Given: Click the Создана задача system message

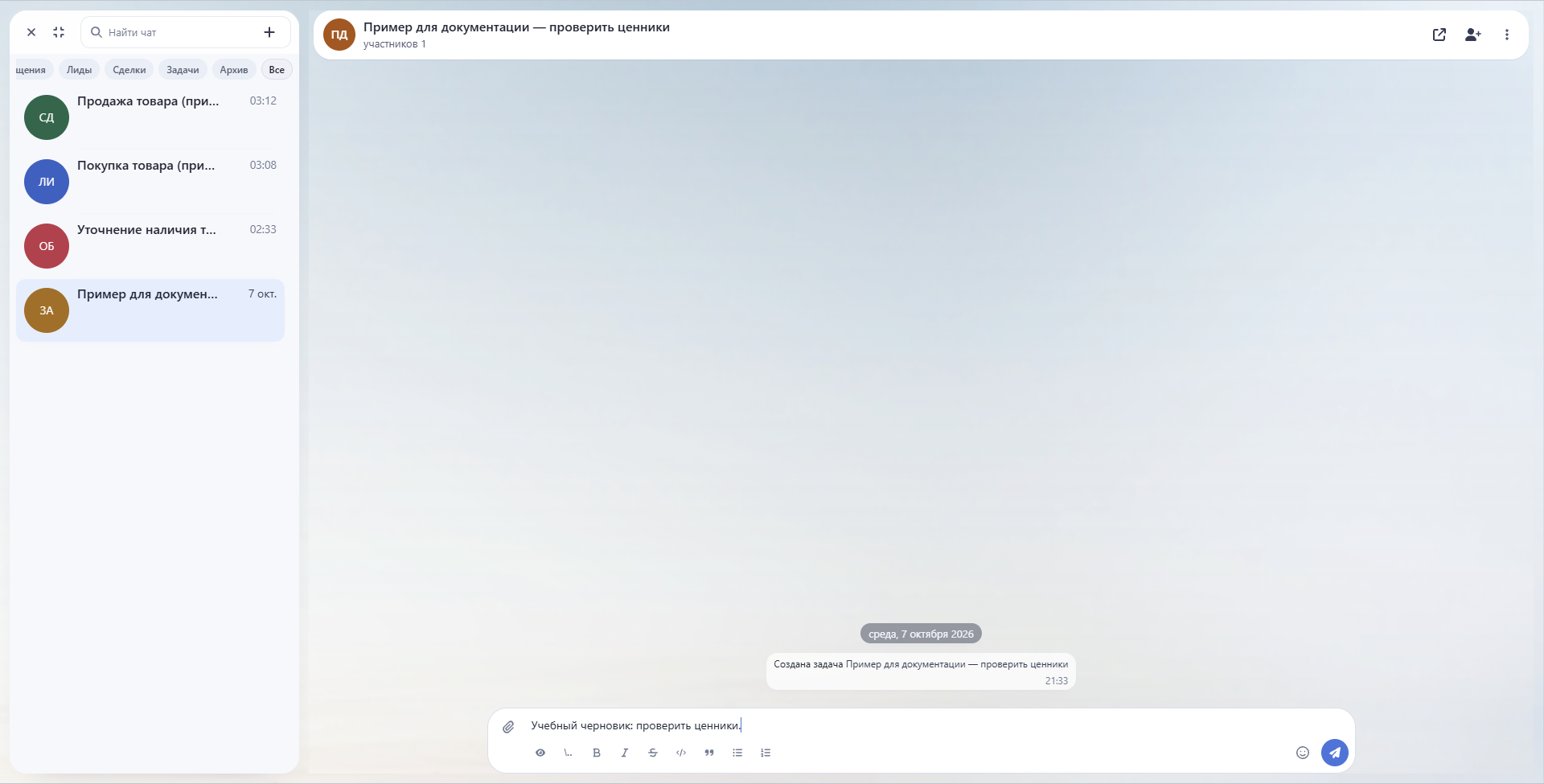Looking at the screenshot, I should (921, 671).
